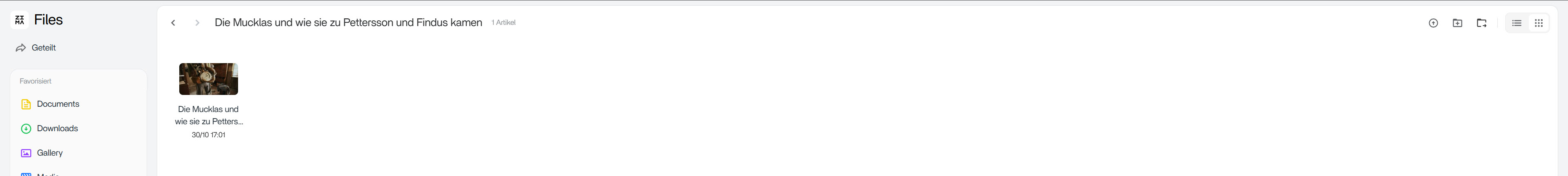This screenshot has width=1568, height=176.
Task: Select the Die Mucklas video thumbnail
Action: pyautogui.click(x=208, y=79)
